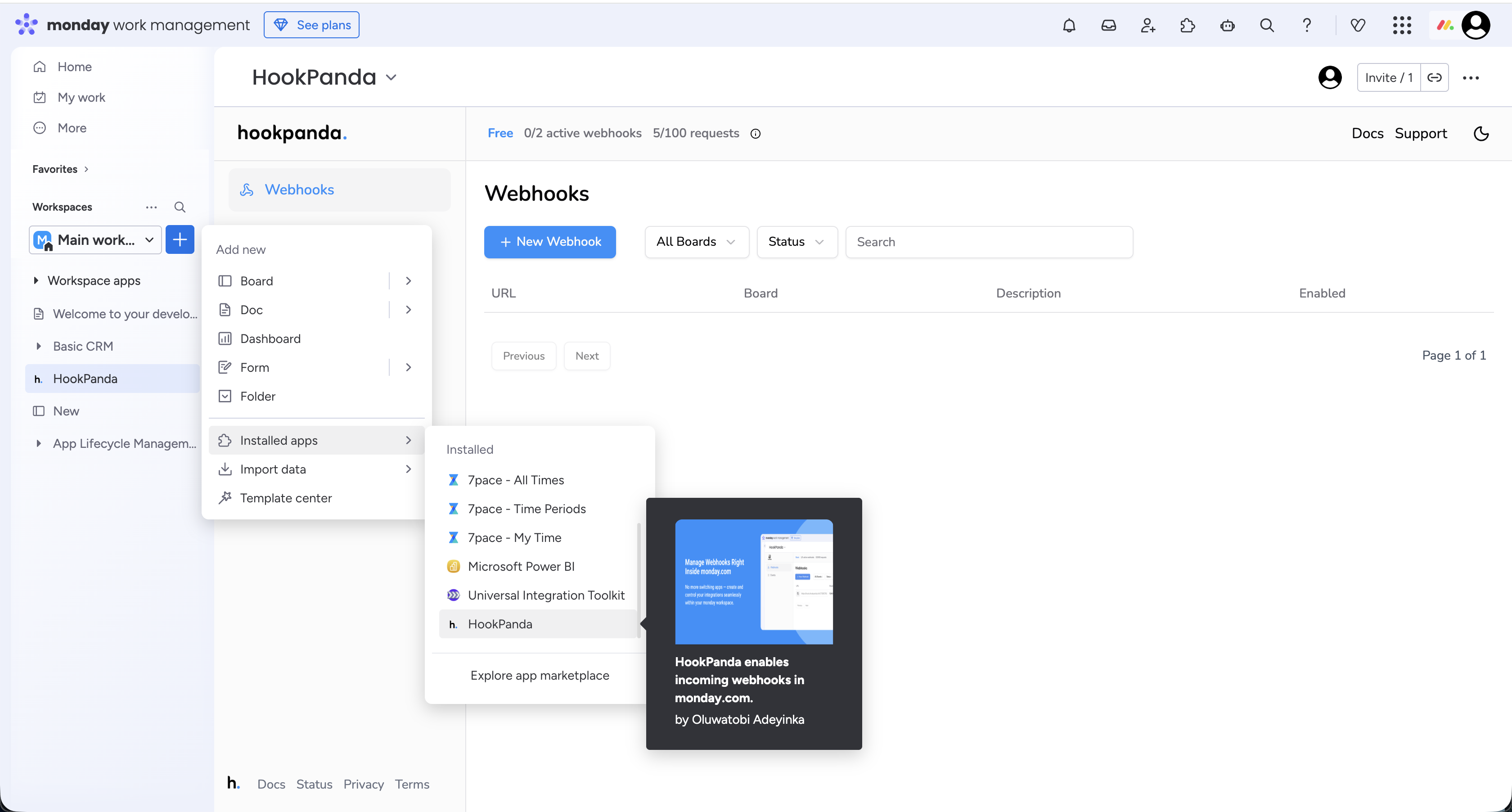
Task: Open the Main workspace selector dropdown
Action: (x=95, y=239)
